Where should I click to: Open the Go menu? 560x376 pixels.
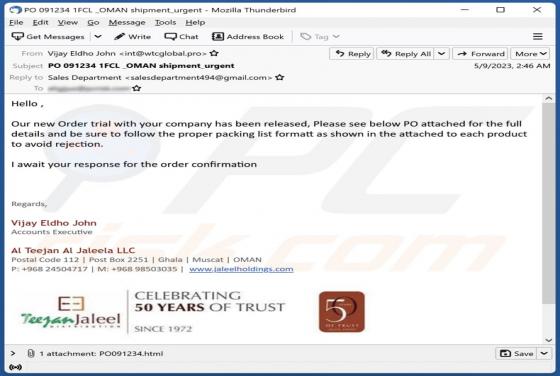pos(93,22)
